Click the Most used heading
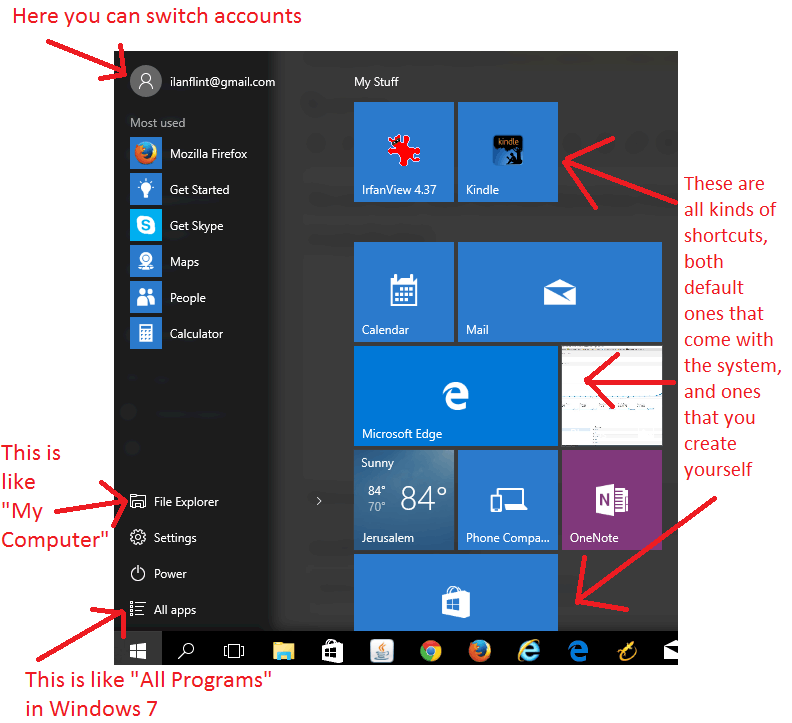Viewport: 792px width, 723px height. click(x=158, y=123)
